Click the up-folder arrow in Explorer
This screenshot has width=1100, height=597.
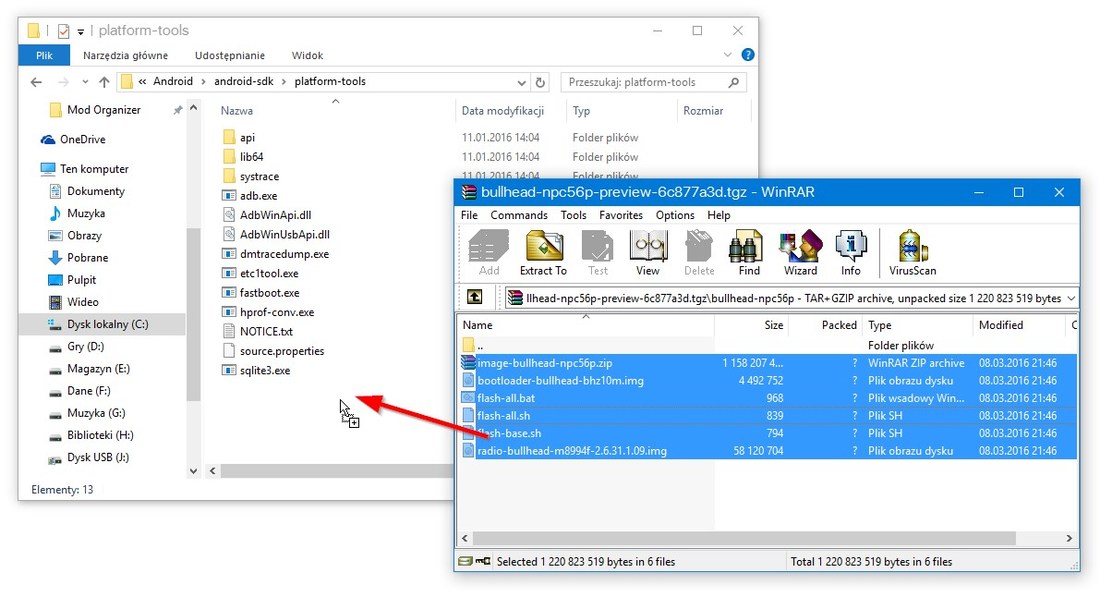(105, 82)
